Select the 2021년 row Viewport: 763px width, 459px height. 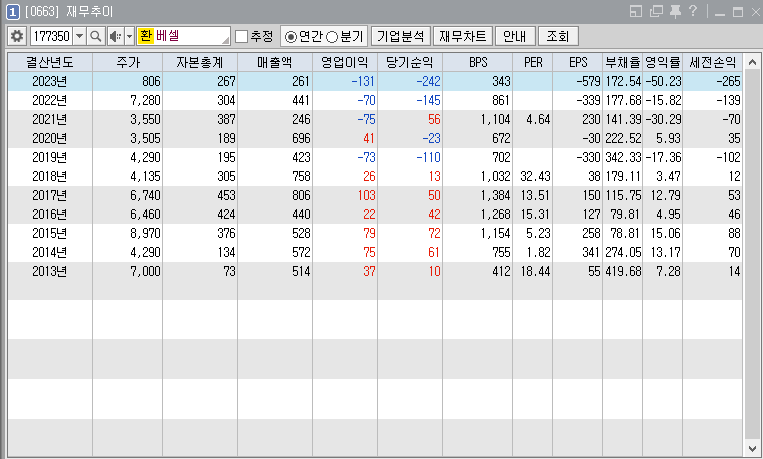[375, 119]
